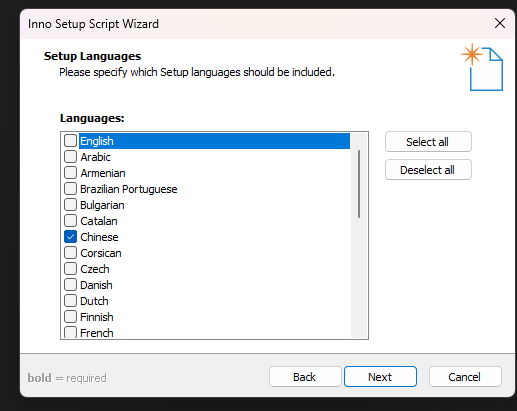This screenshot has height=411, width=517.
Task: Select the Corsican list entry text
Action: tap(101, 253)
